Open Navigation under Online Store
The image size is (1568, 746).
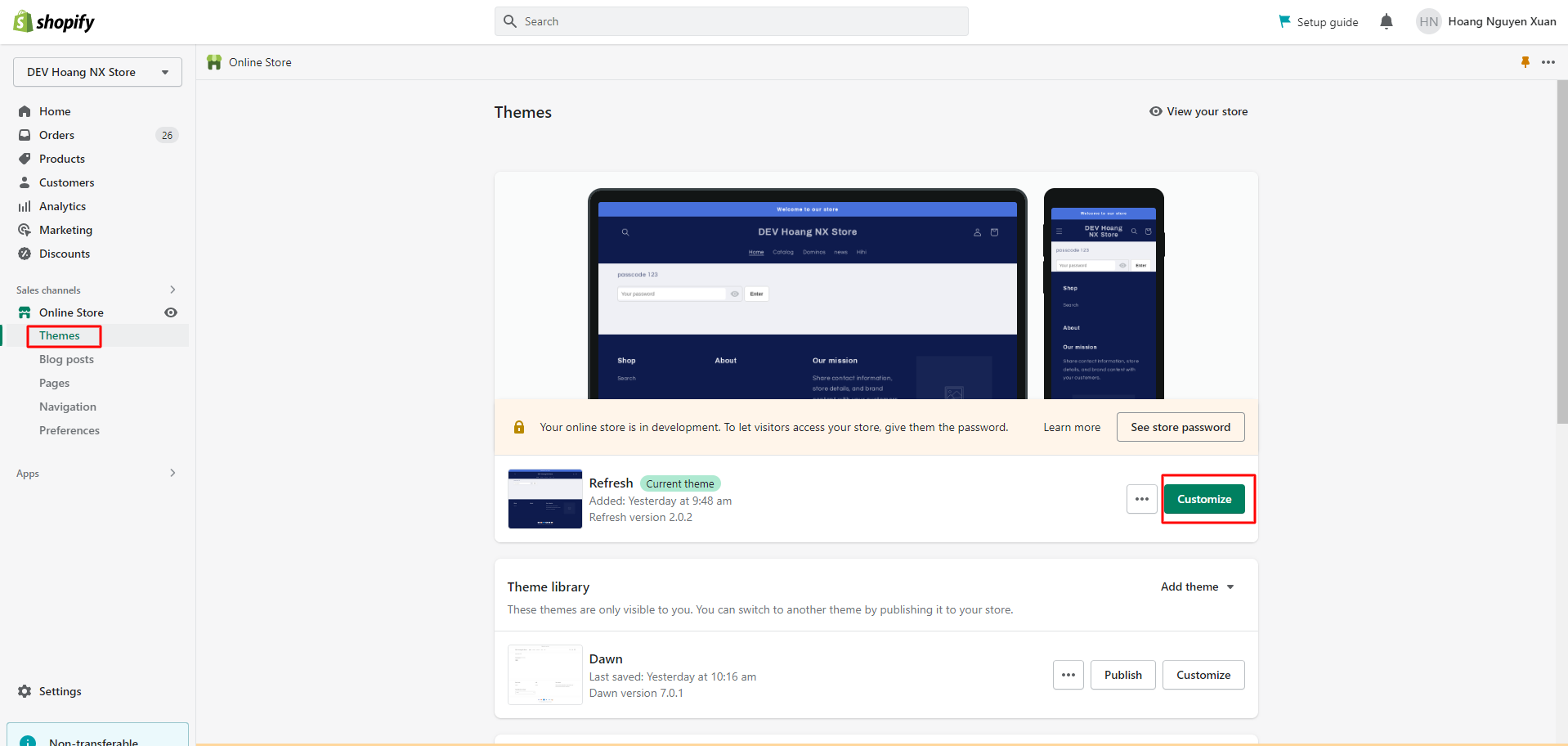(68, 407)
